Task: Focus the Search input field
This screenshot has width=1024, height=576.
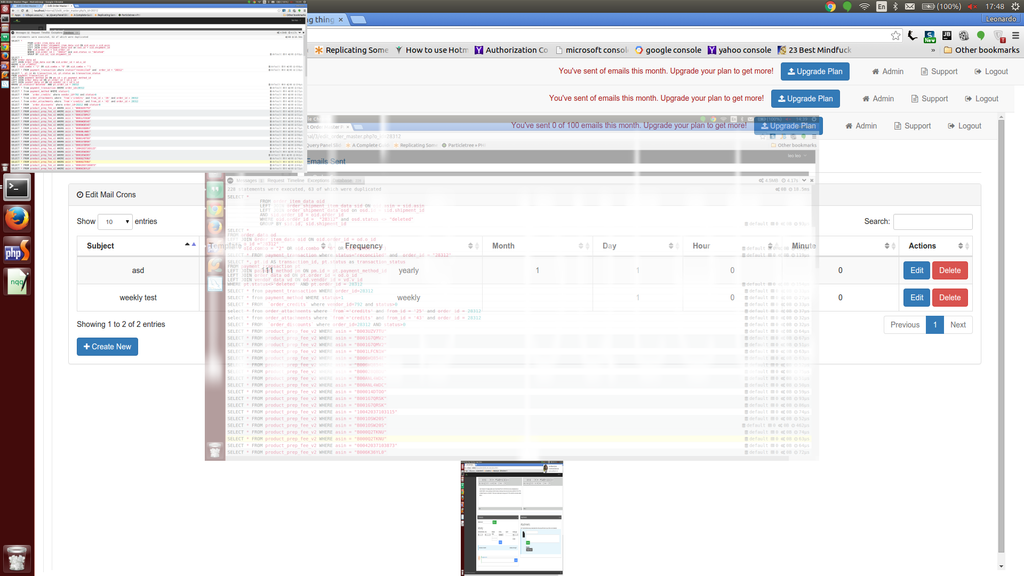Action: pos(932,222)
